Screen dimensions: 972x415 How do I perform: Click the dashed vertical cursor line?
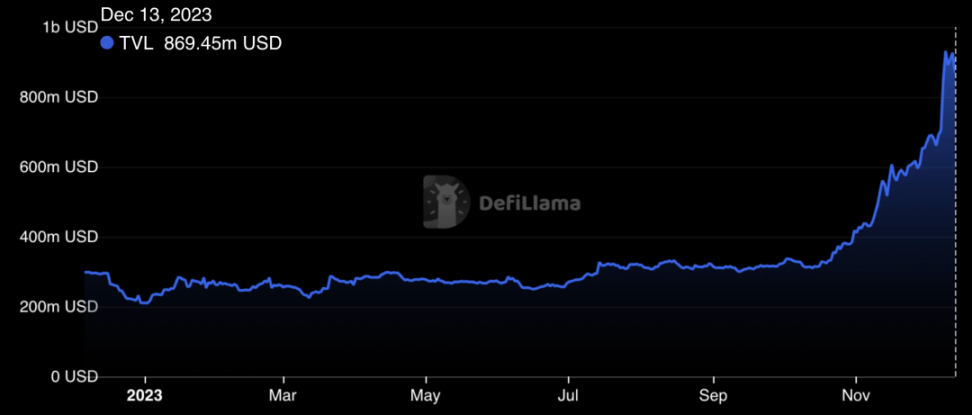point(955,202)
